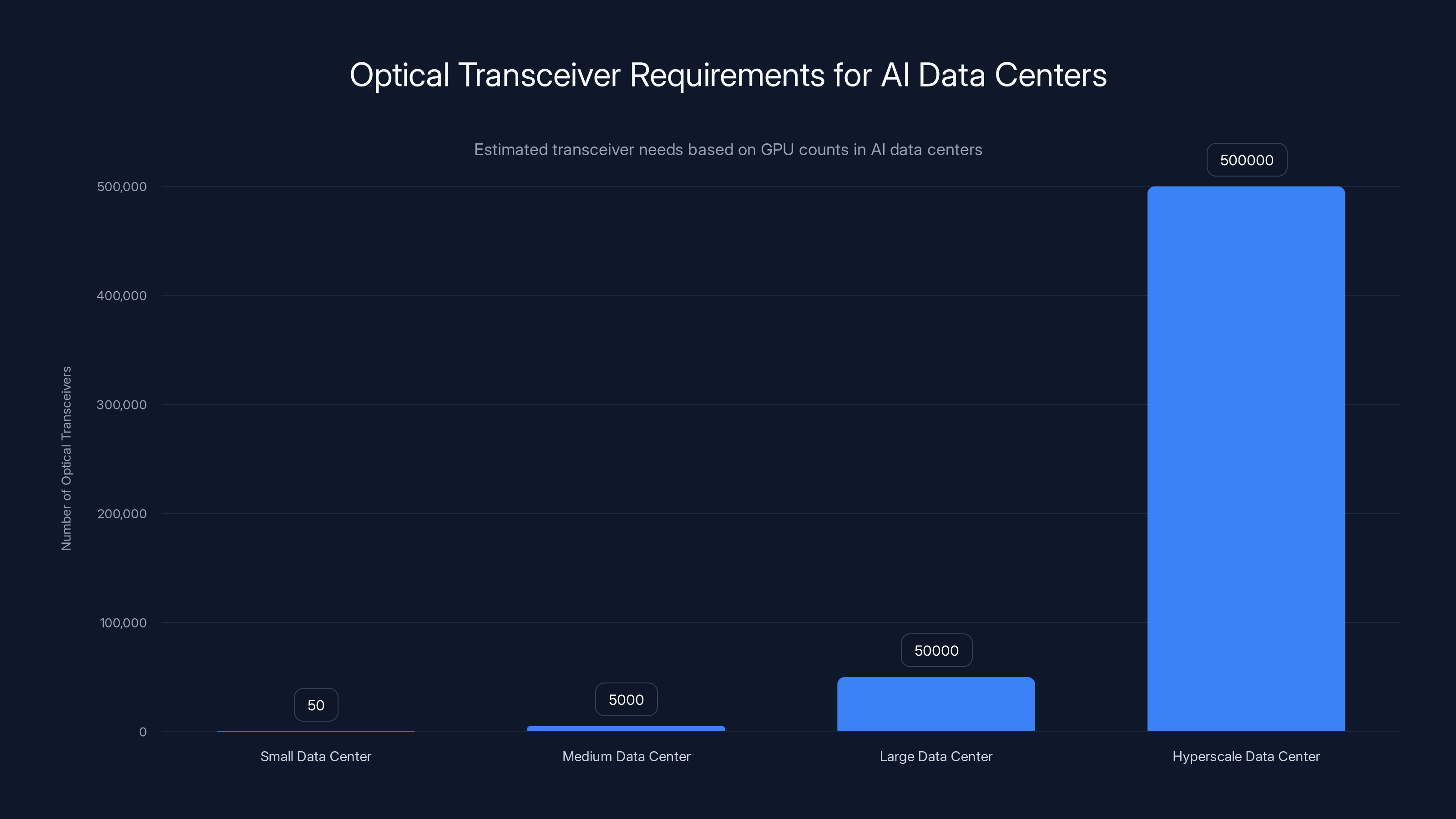Click the subtitle about GPU counts
Image resolution: width=1456 pixels, height=819 pixels.
click(728, 150)
